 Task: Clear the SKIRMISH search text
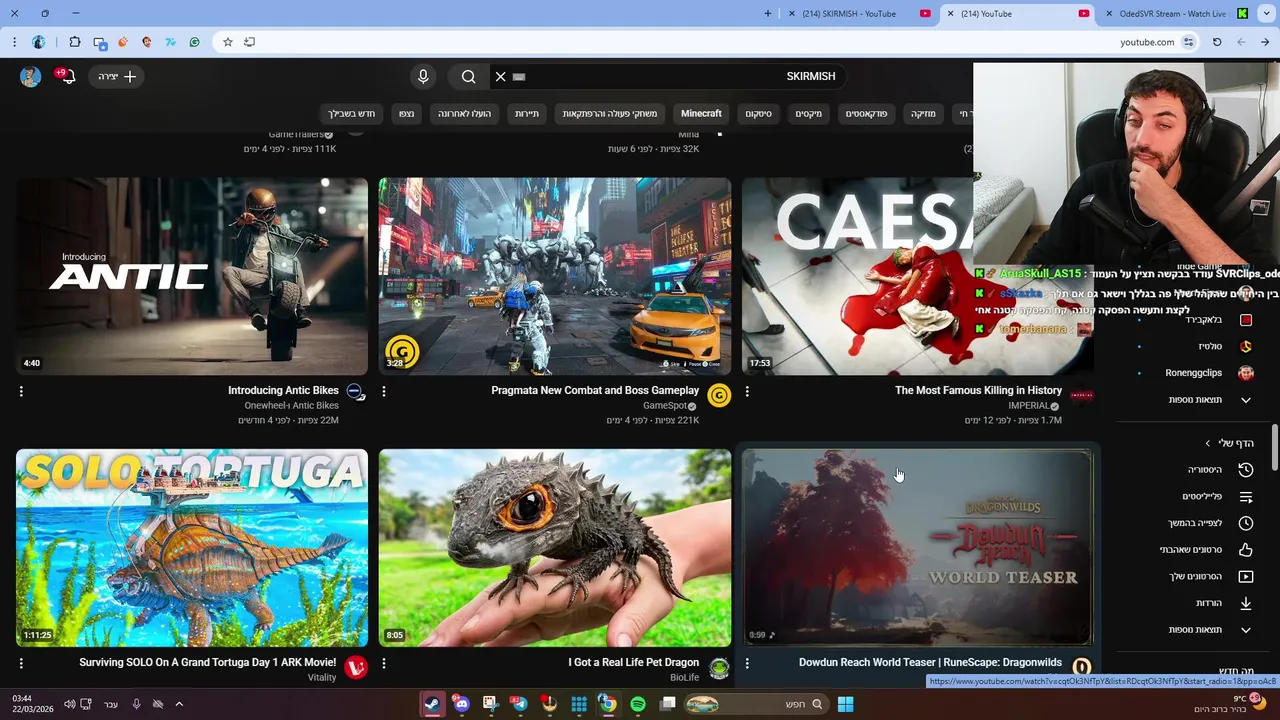coord(500,76)
